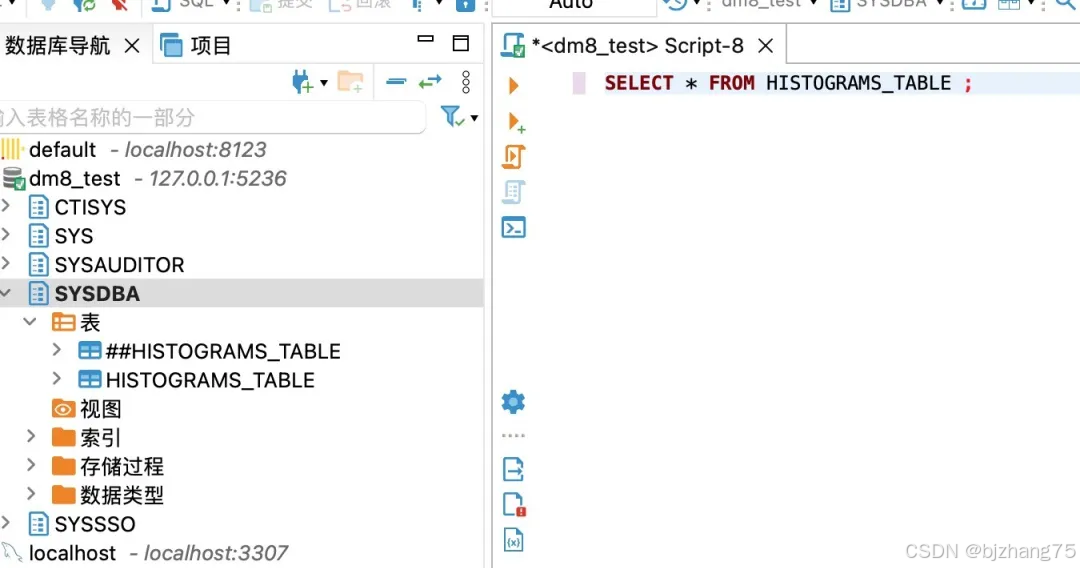Expand the CTISYS schema node
Image resolution: width=1080 pixels, height=568 pixels.
click(6, 206)
